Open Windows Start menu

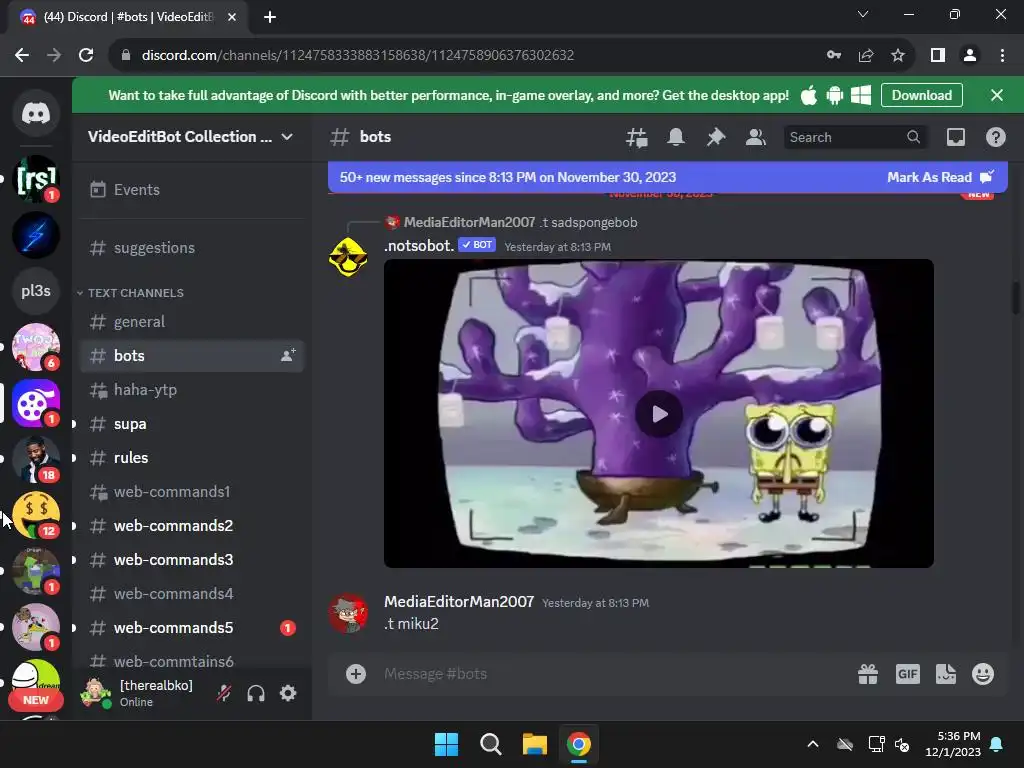coord(447,744)
